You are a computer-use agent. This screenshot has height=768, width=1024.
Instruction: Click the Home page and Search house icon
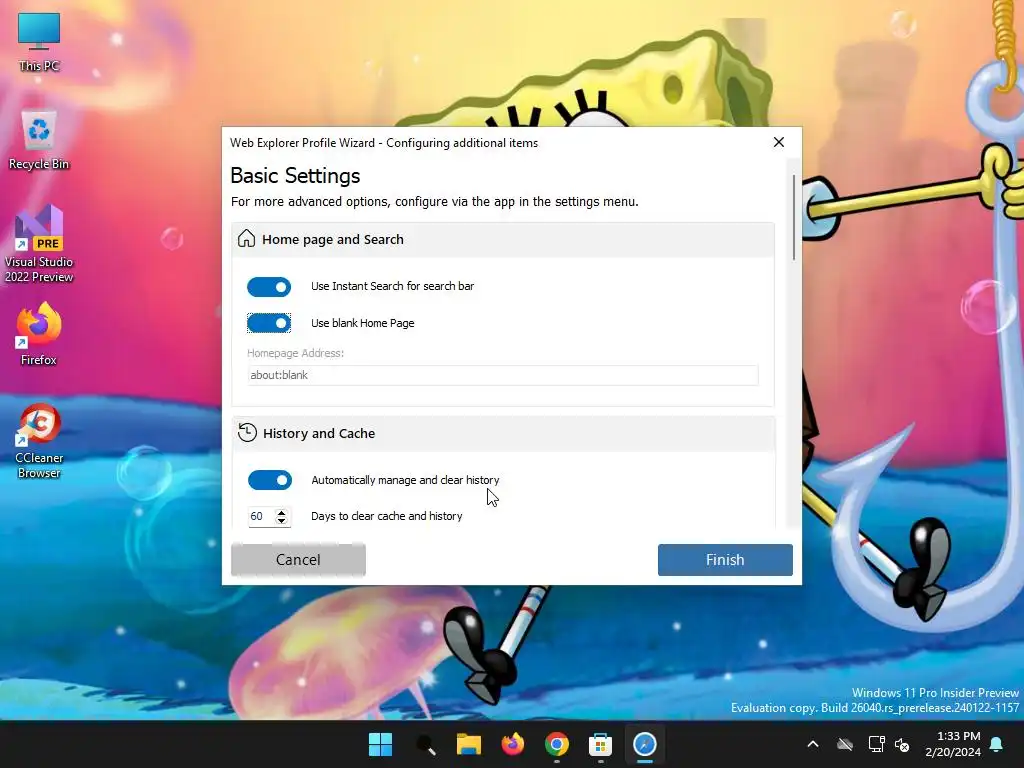246,239
